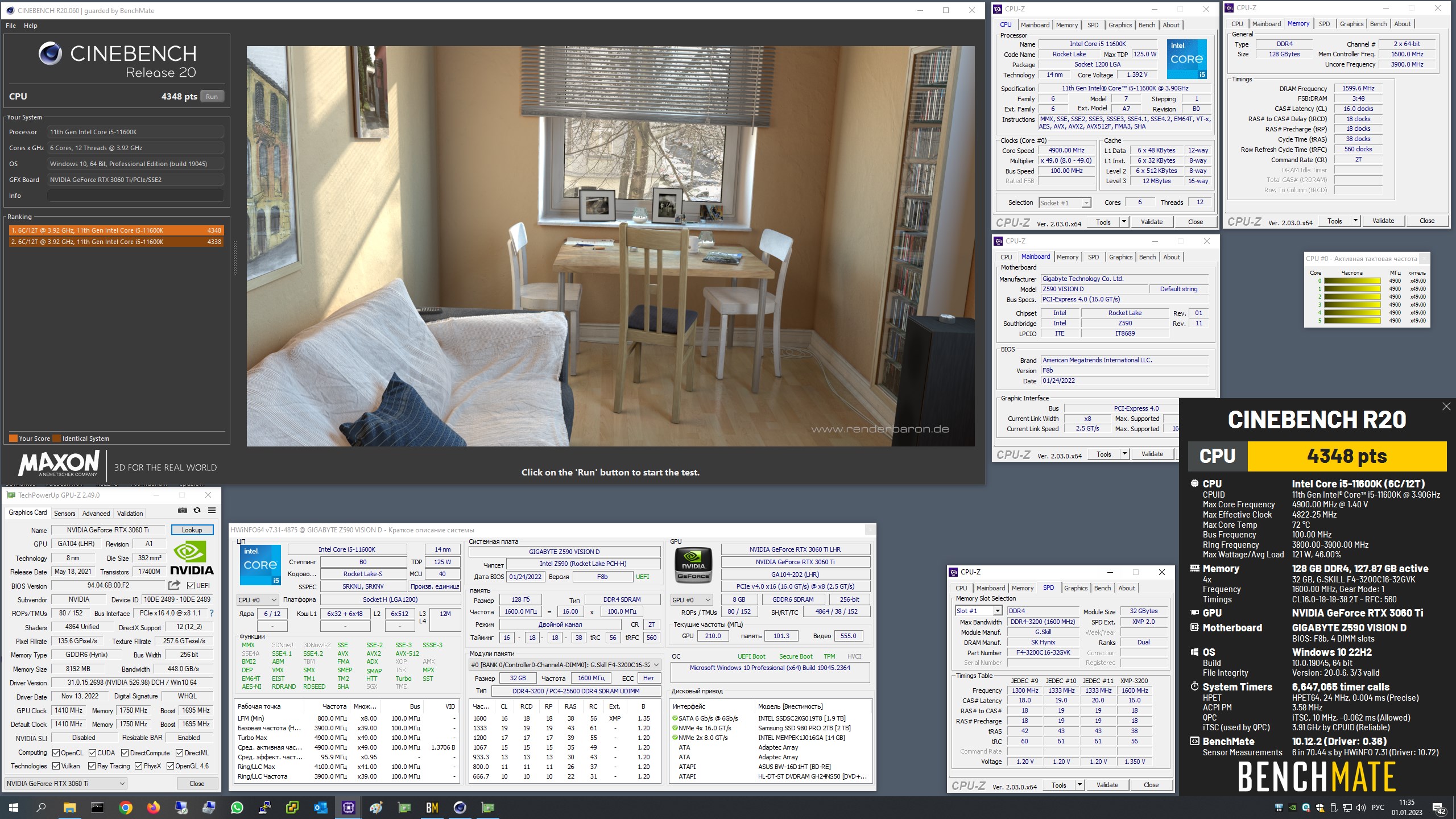Switch to Sensors tab in GPU-Z
Screen dimensions: 1456x819
[x=64, y=513]
